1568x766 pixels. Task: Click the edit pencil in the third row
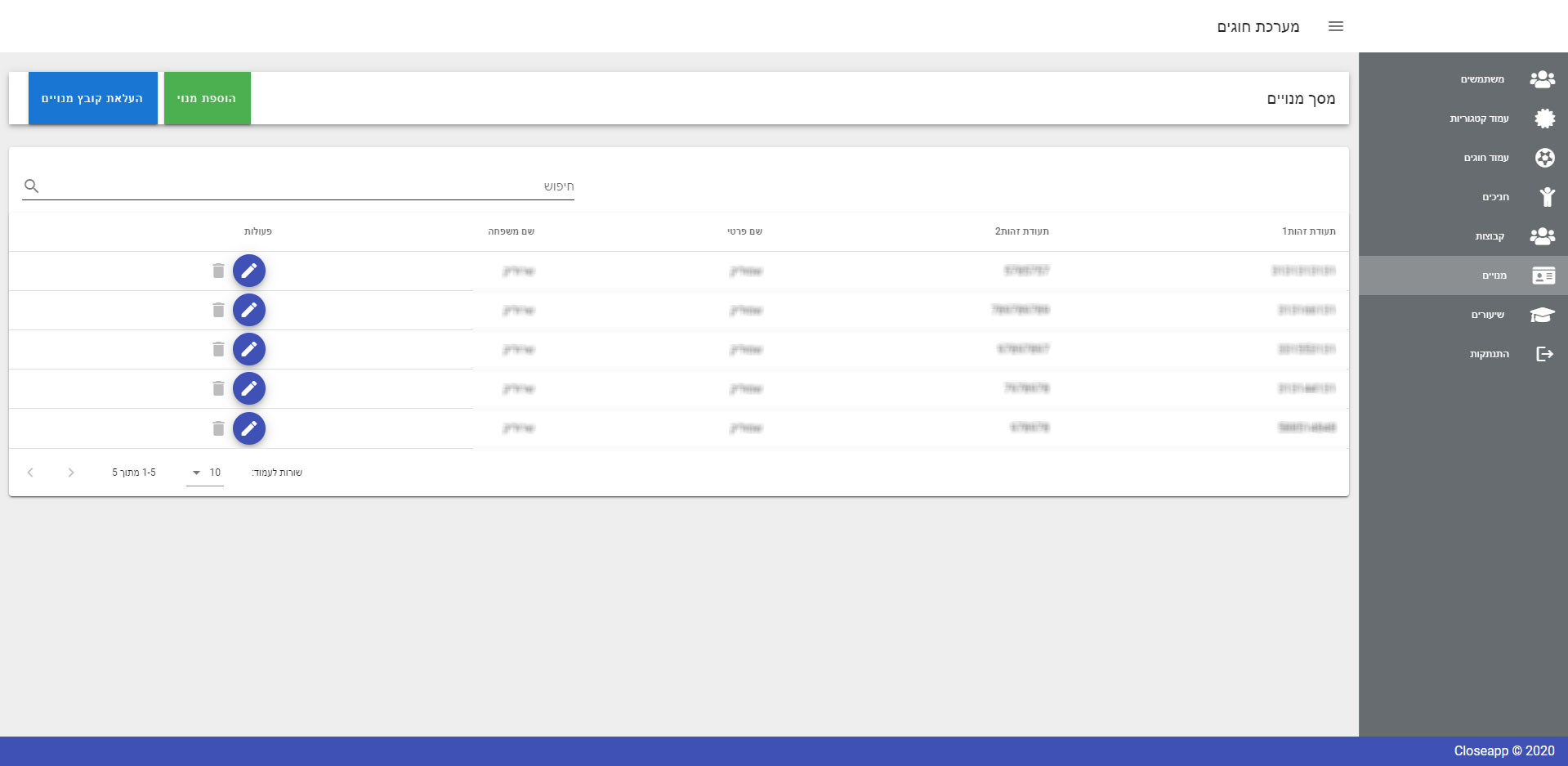click(249, 349)
